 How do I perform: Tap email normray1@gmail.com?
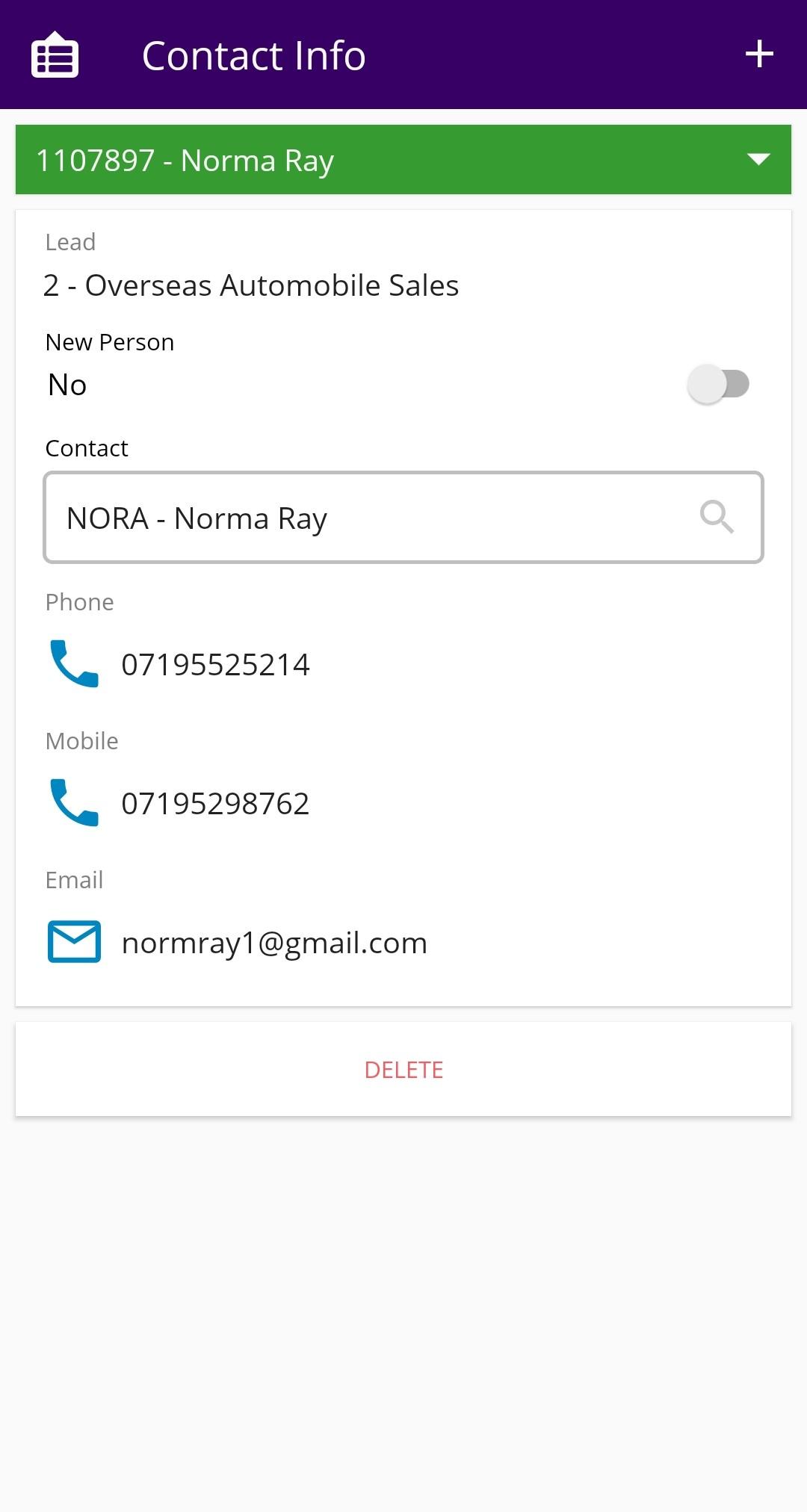point(274,943)
